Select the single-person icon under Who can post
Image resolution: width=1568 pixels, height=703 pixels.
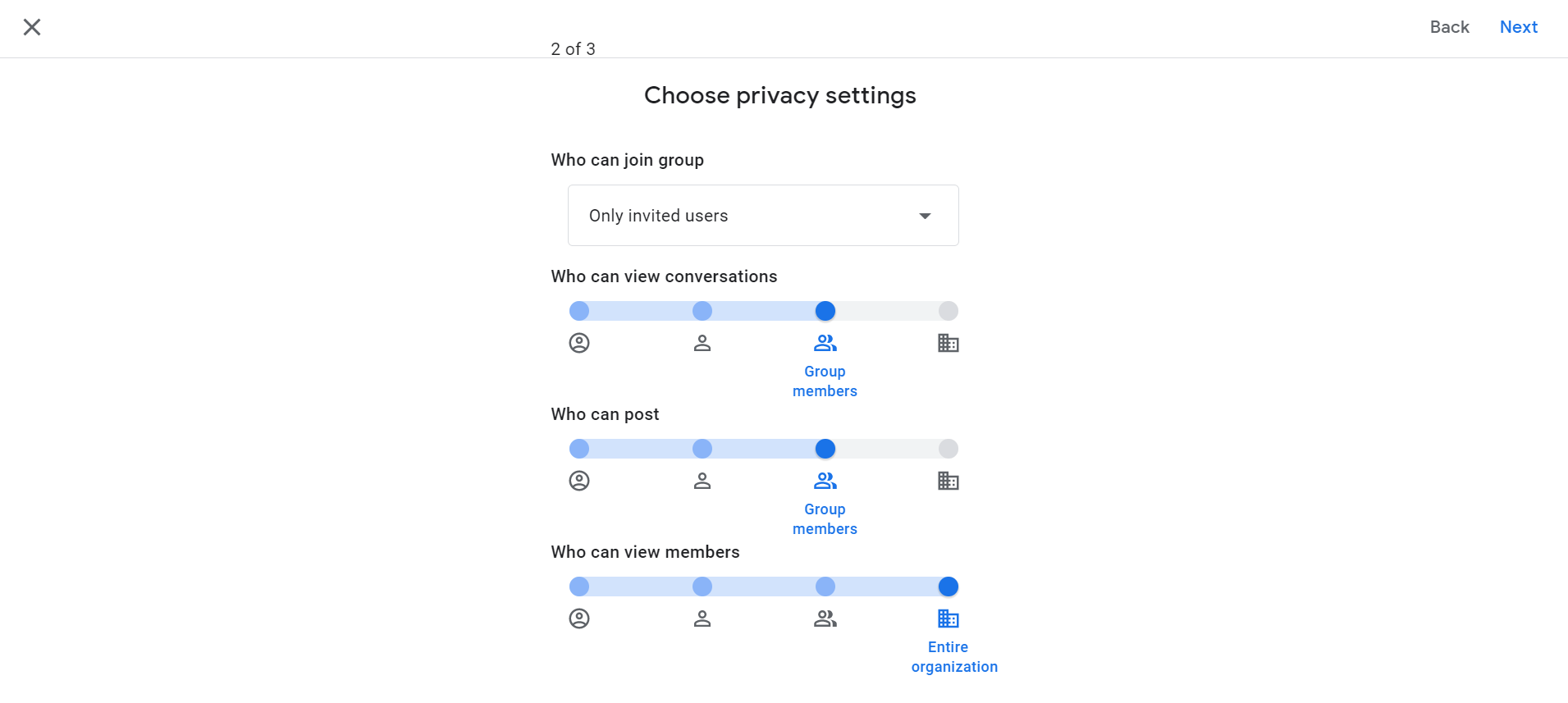(702, 480)
